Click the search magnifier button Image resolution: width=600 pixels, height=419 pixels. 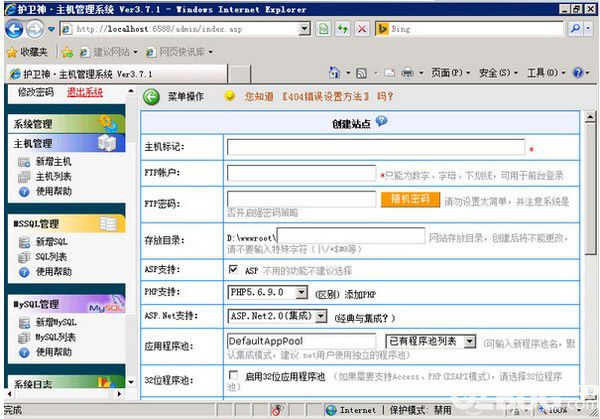(x=575, y=29)
